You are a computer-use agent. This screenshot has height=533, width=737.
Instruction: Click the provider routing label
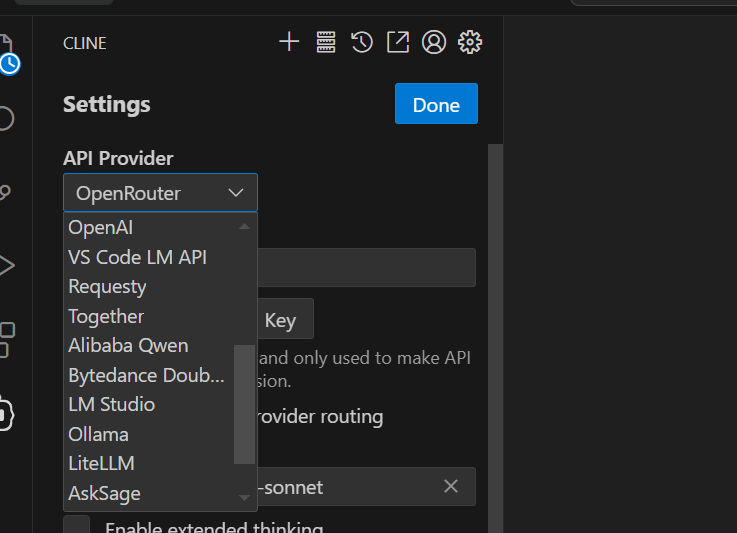[321, 417]
